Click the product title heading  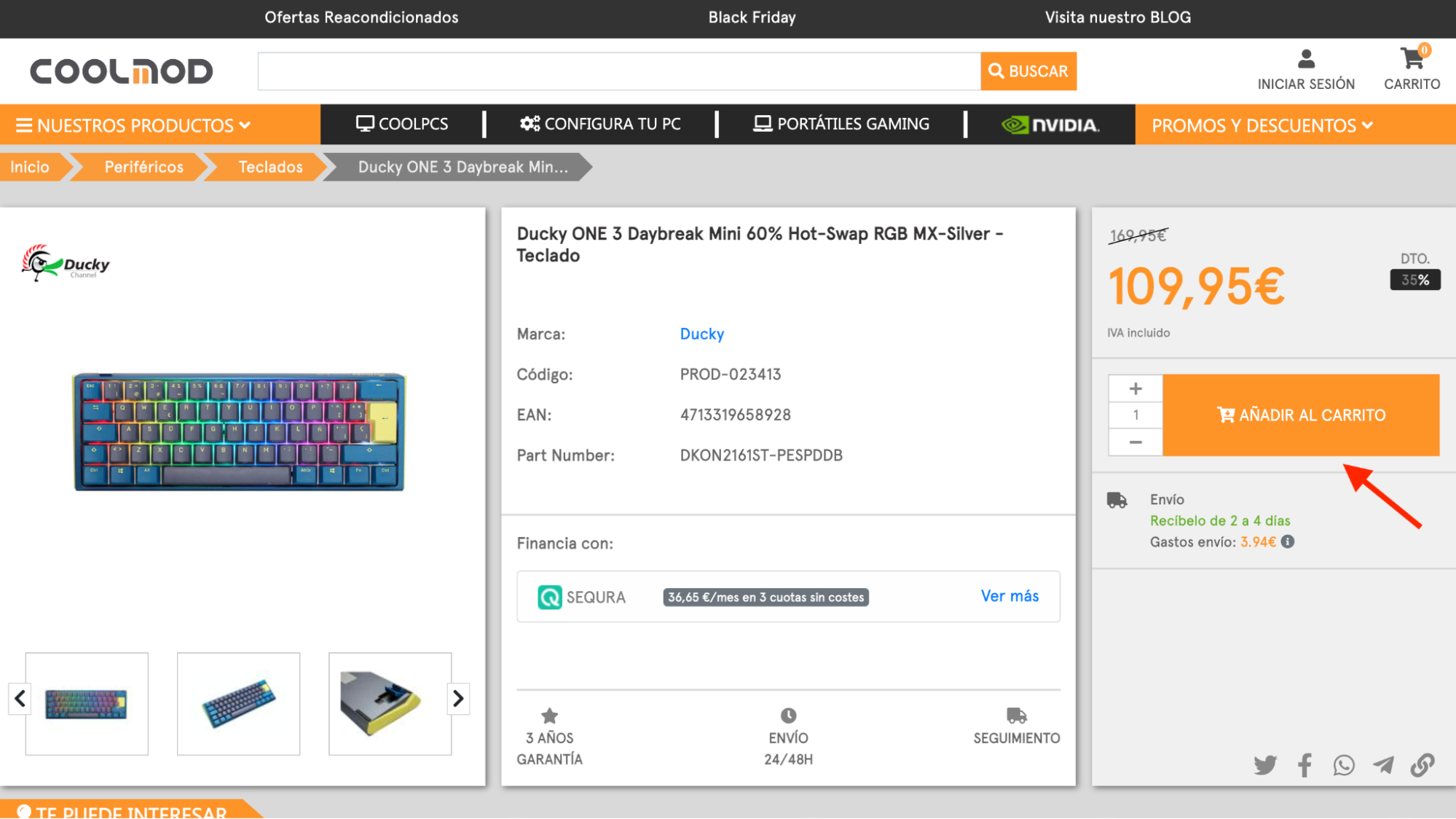(x=760, y=244)
